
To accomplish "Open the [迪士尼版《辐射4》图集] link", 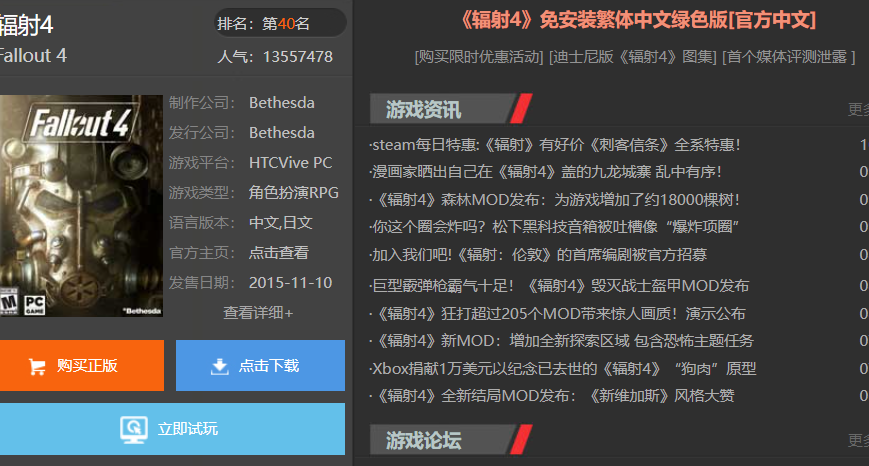I will click(633, 57).
